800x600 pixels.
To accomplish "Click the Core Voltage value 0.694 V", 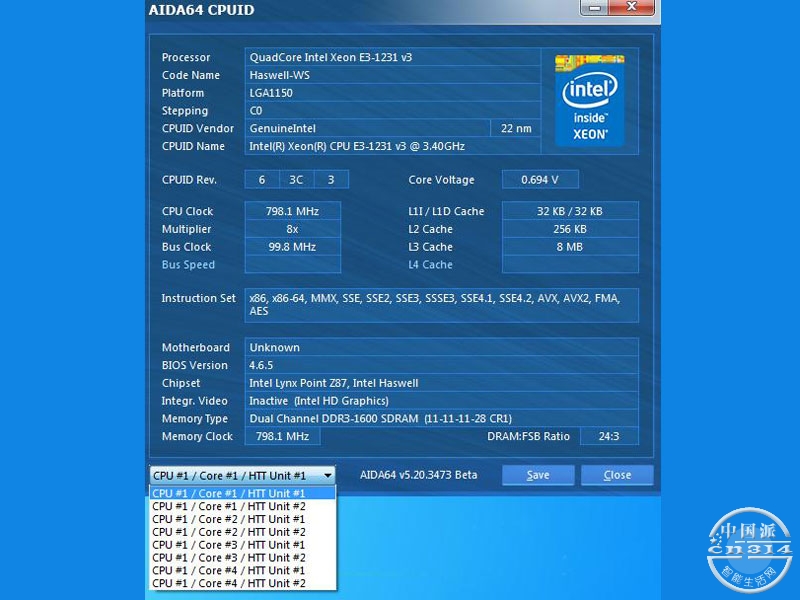I will (540, 180).
